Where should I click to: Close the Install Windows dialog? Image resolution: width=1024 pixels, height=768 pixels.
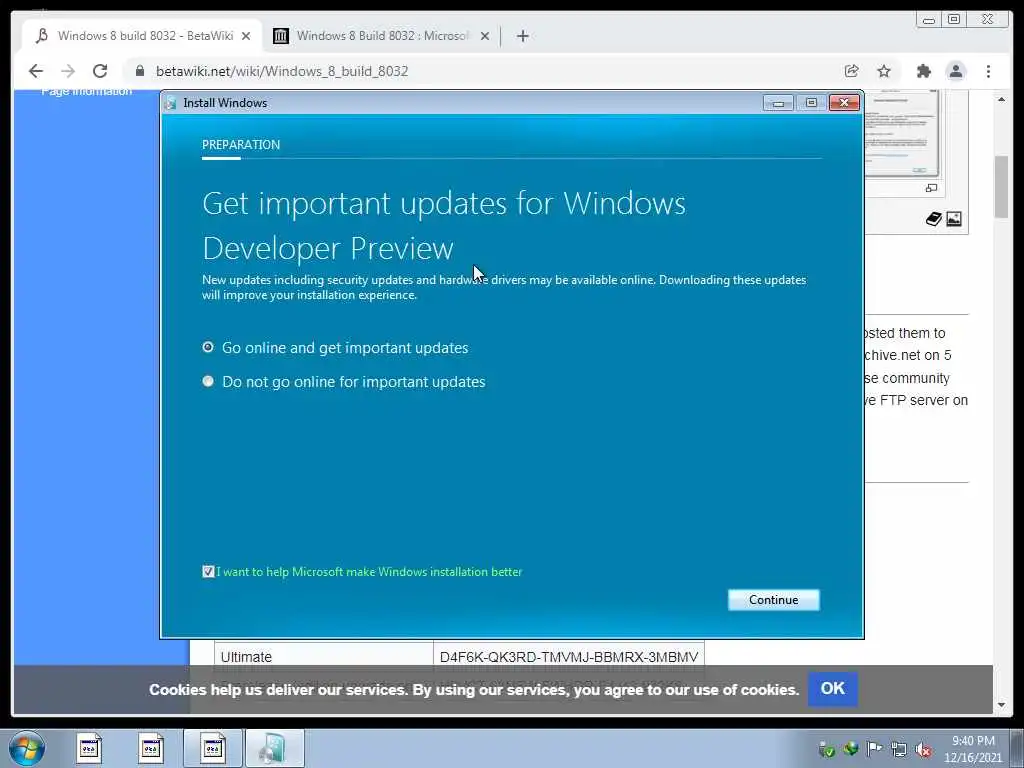click(844, 103)
